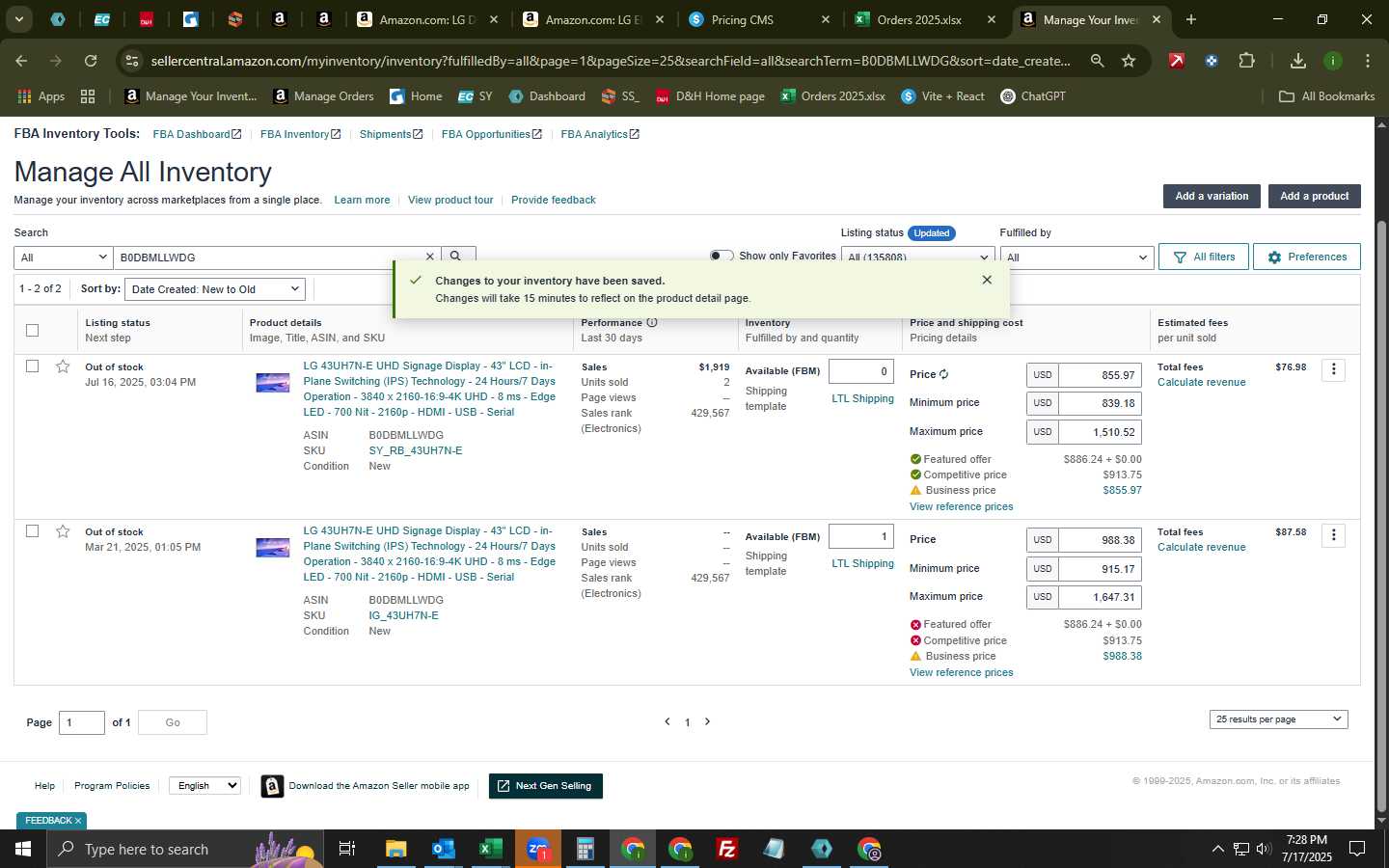The width and height of the screenshot is (1389, 868).
Task: Open FBA Dashboard link
Action: tap(197, 134)
